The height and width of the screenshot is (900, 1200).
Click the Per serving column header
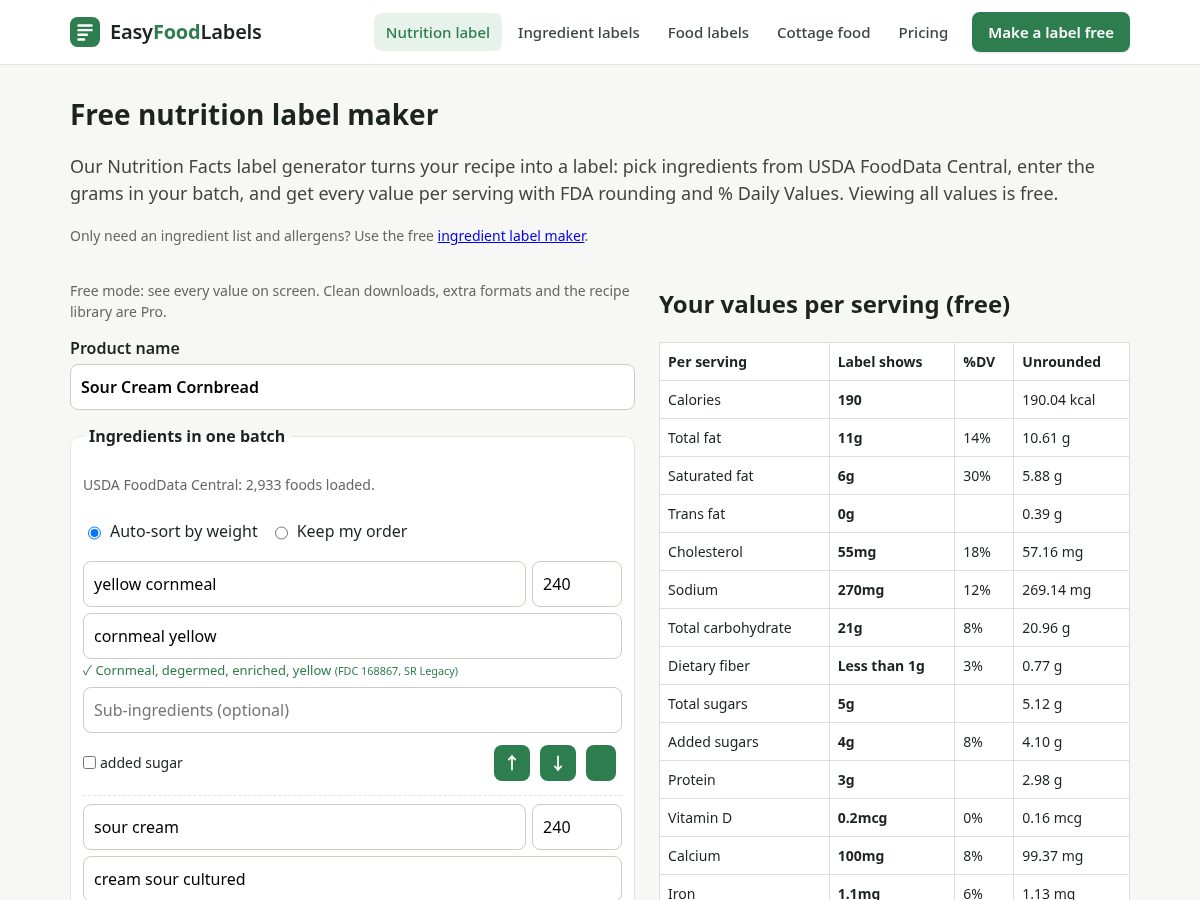tap(707, 362)
